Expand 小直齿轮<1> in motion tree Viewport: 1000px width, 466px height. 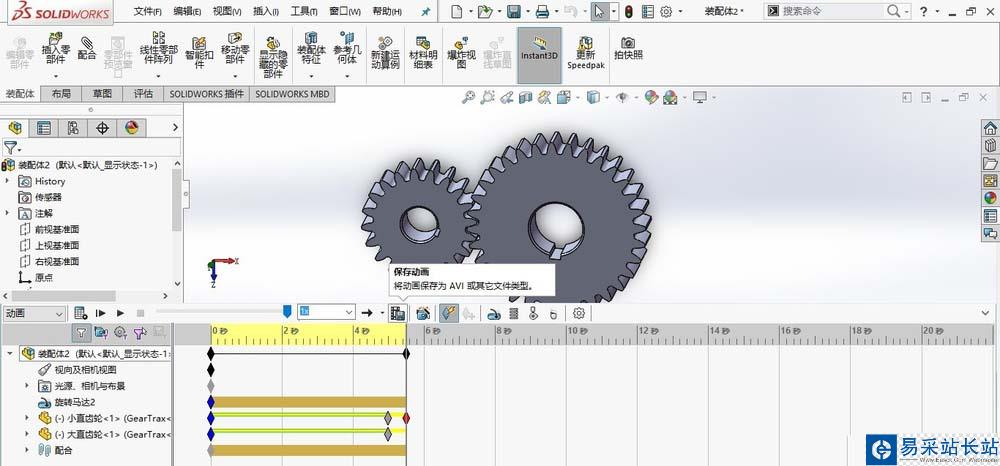(x=27, y=418)
